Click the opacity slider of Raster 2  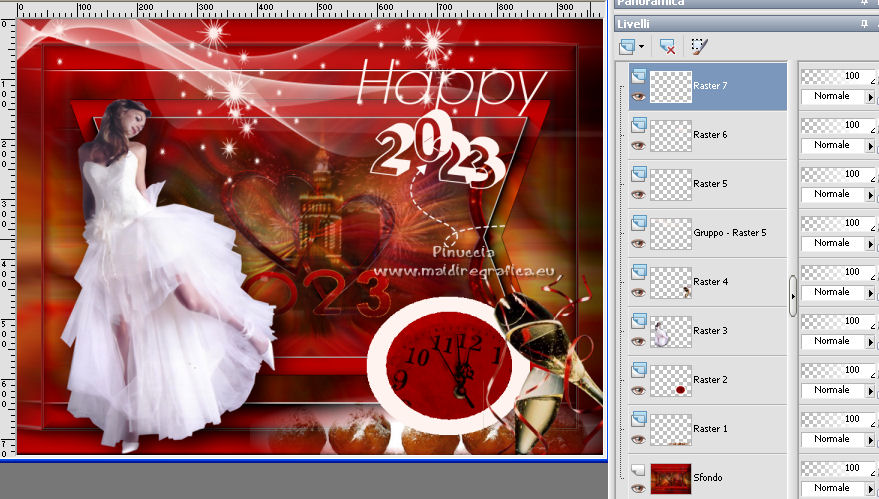[x=838, y=370]
